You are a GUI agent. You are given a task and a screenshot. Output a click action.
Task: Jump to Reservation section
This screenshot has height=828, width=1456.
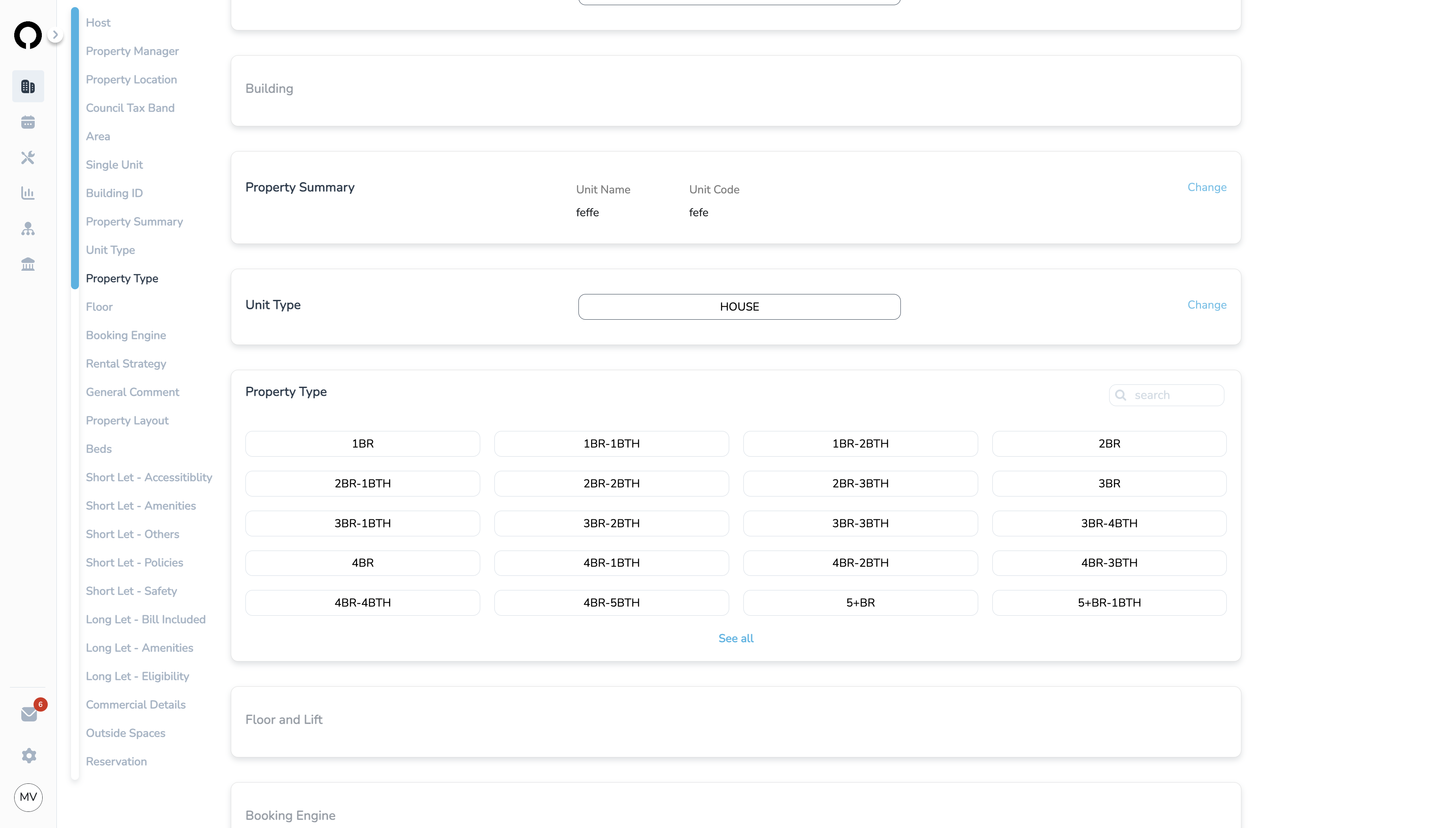pos(116,762)
